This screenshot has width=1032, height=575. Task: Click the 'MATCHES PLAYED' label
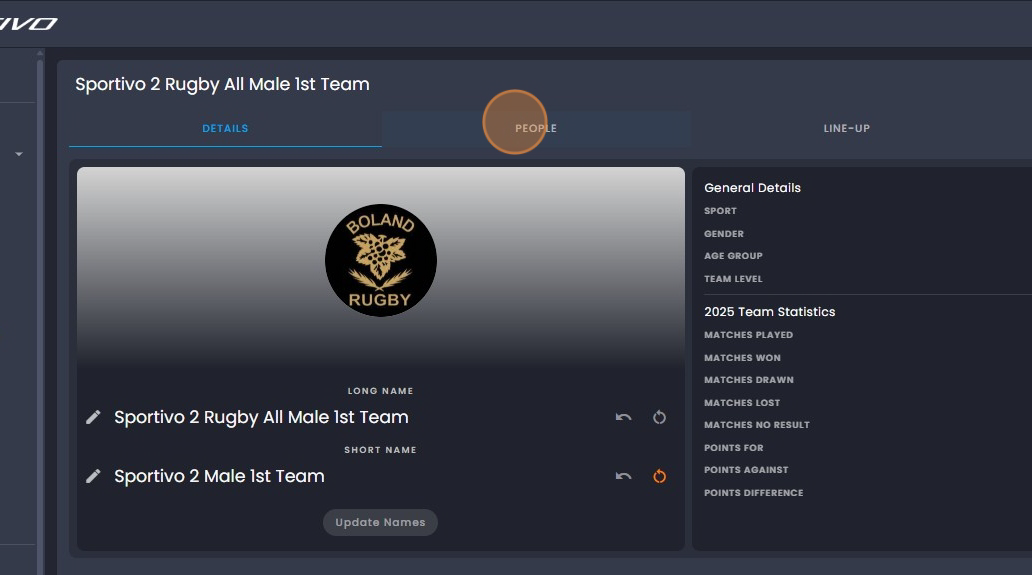pyautogui.click(x=748, y=335)
